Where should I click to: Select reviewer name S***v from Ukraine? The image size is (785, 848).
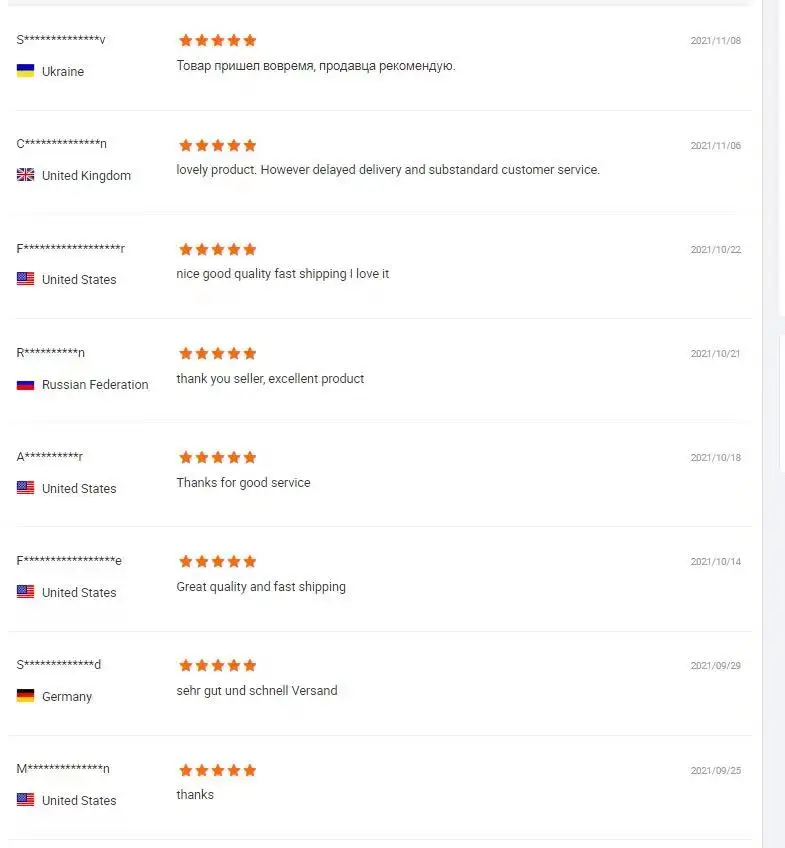61,39
